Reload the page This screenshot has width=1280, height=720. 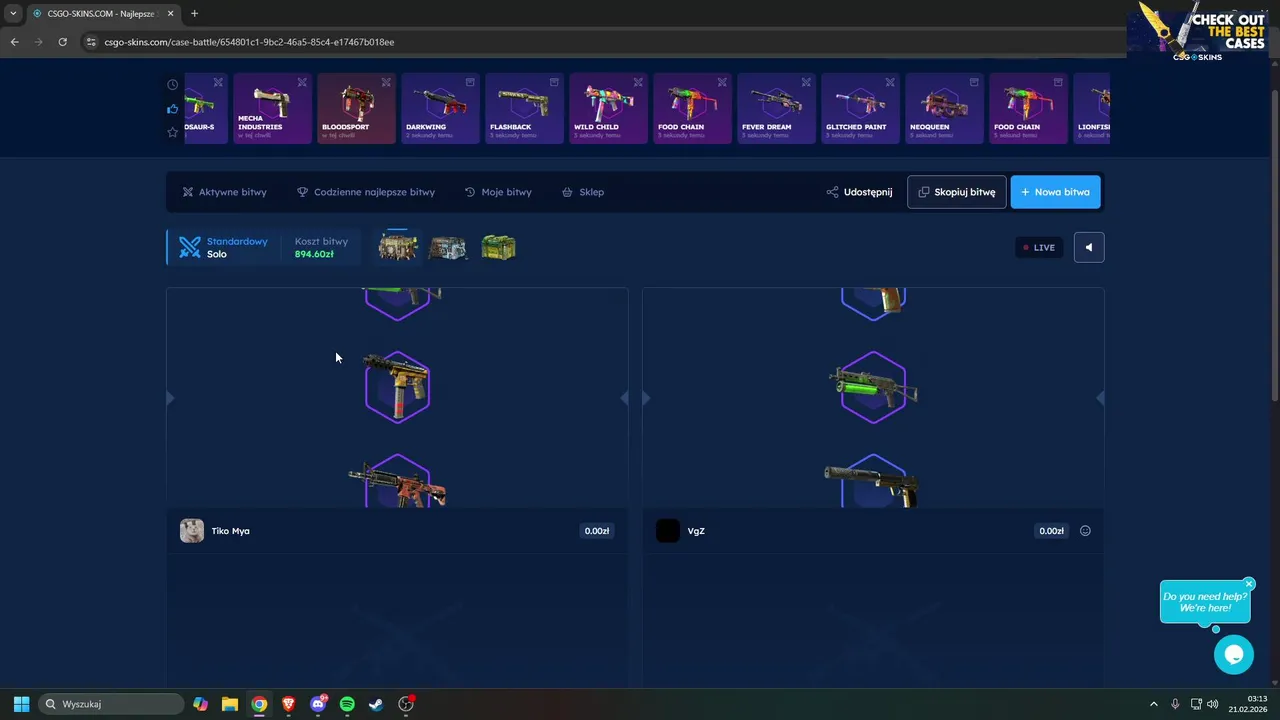coord(62,42)
